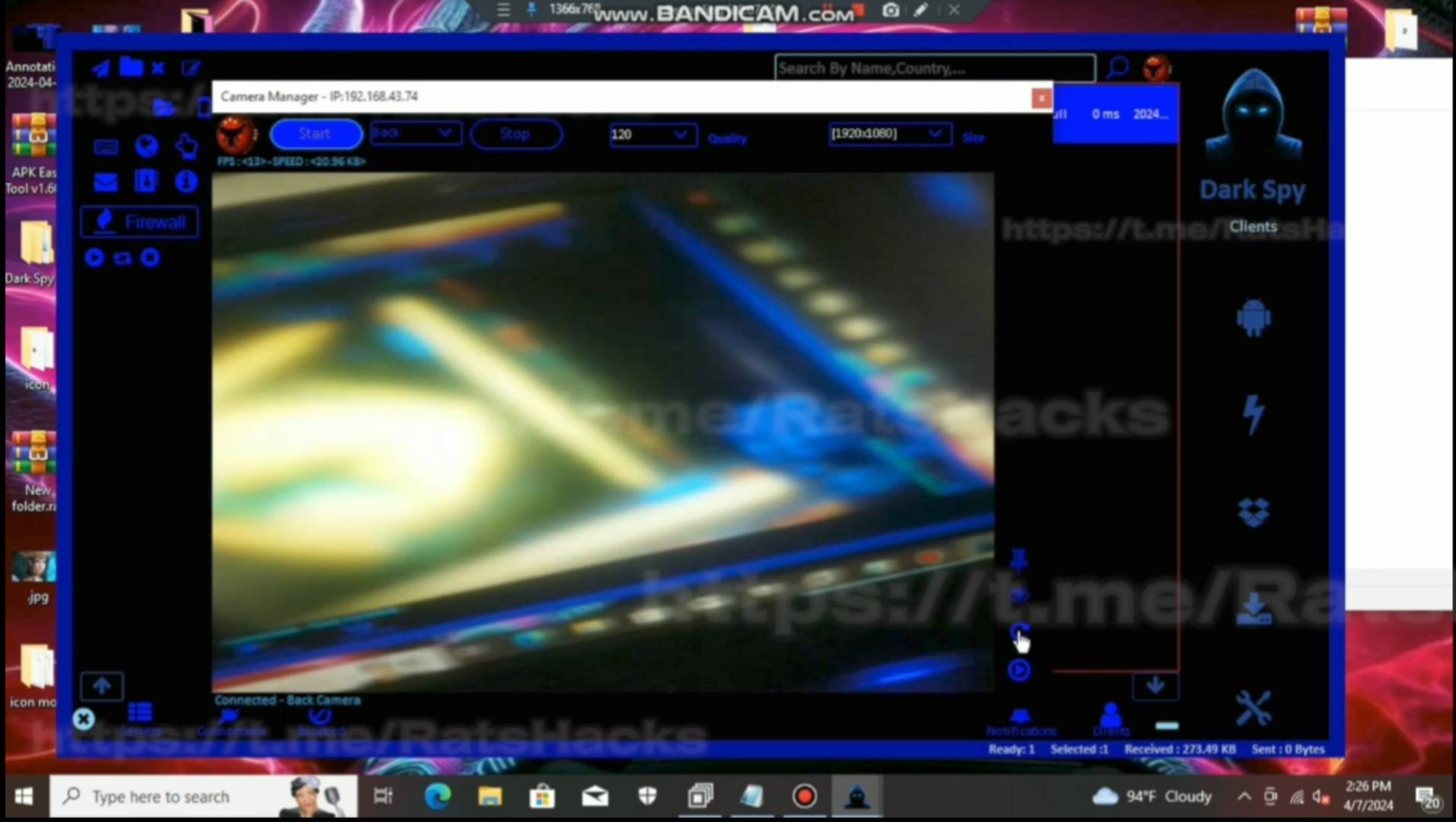Close the Camera Manager window
Viewport: 1456px width, 822px height.
coord(1041,98)
